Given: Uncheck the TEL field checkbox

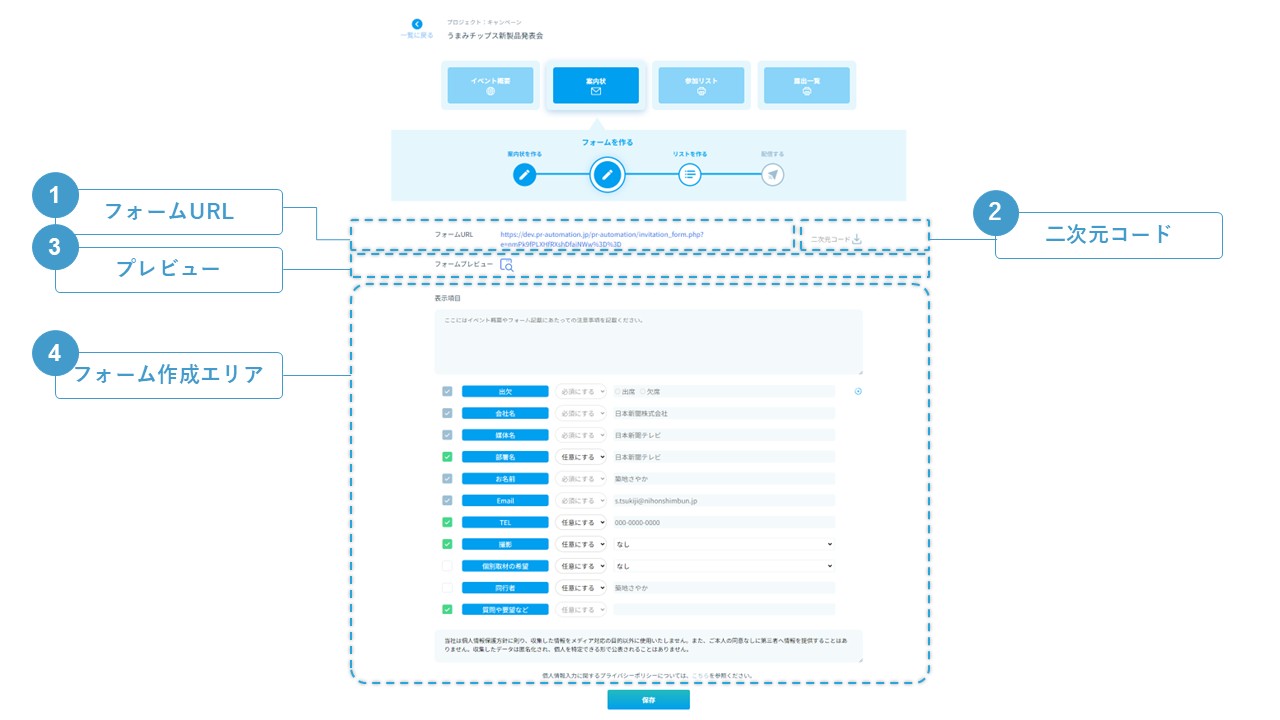Looking at the screenshot, I should [x=447, y=522].
